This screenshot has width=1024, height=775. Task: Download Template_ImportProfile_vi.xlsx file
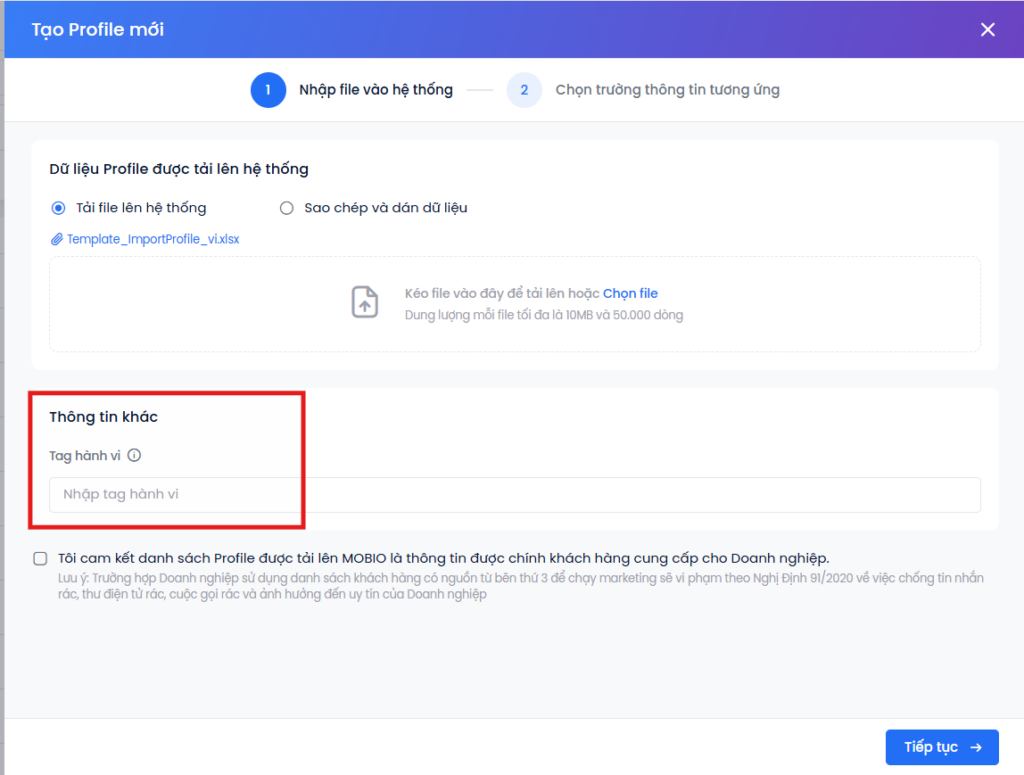(153, 240)
